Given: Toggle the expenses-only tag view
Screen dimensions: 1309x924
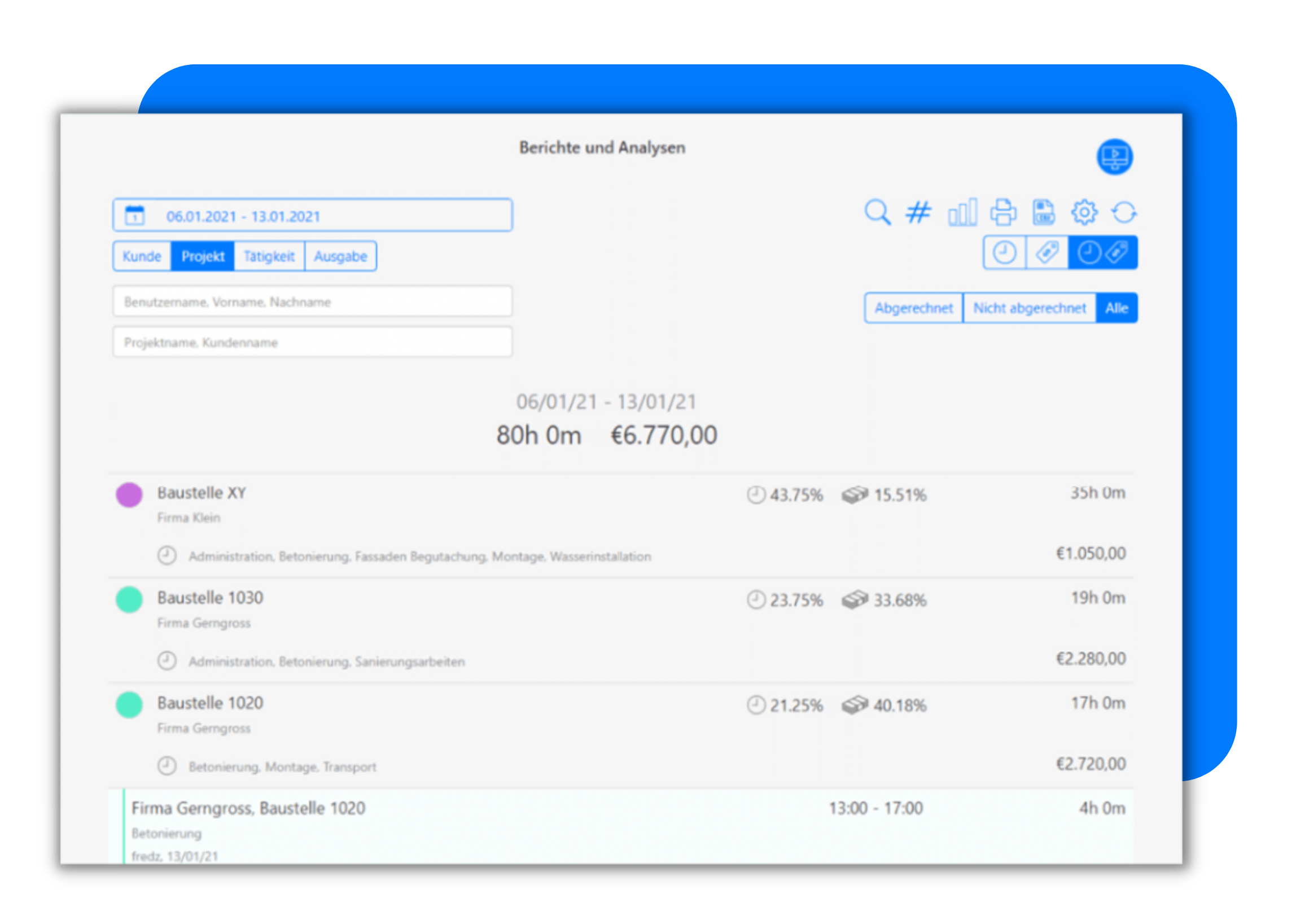Looking at the screenshot, I should coord(1047,252).
